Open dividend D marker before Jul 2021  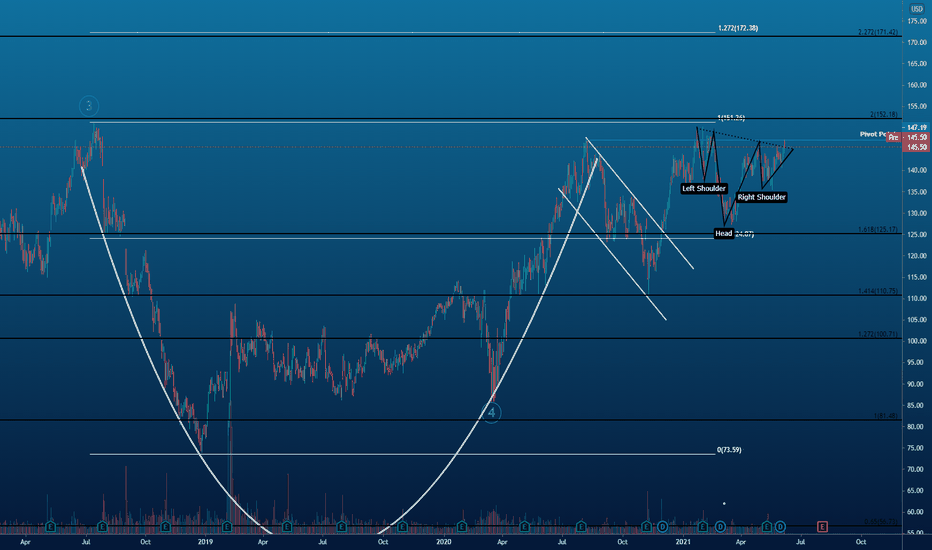point(780,527)
